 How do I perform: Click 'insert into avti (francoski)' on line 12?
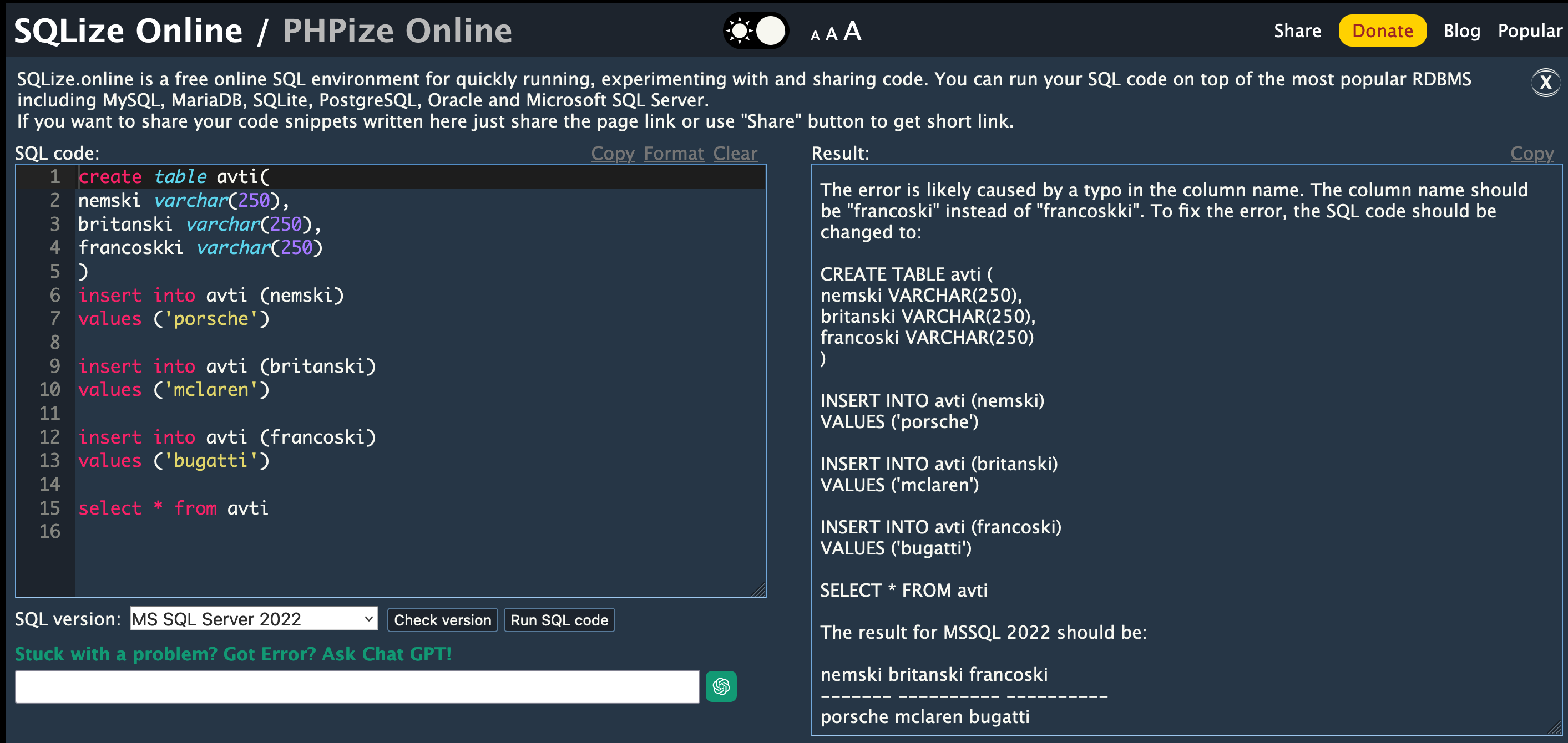[227, 437]
